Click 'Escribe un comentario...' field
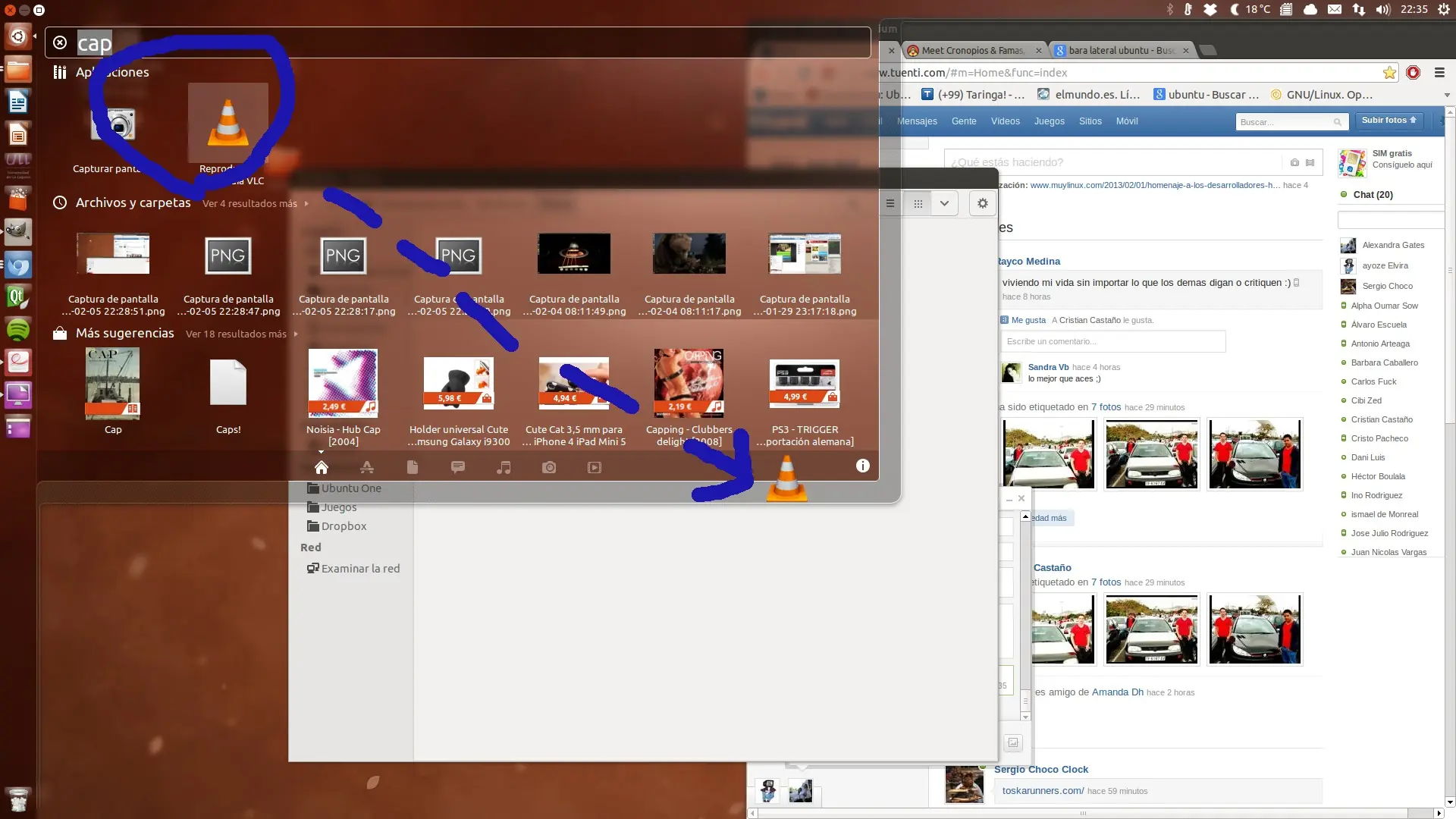The width and height of the screenshot is (1456, 819). point(1113,341)
